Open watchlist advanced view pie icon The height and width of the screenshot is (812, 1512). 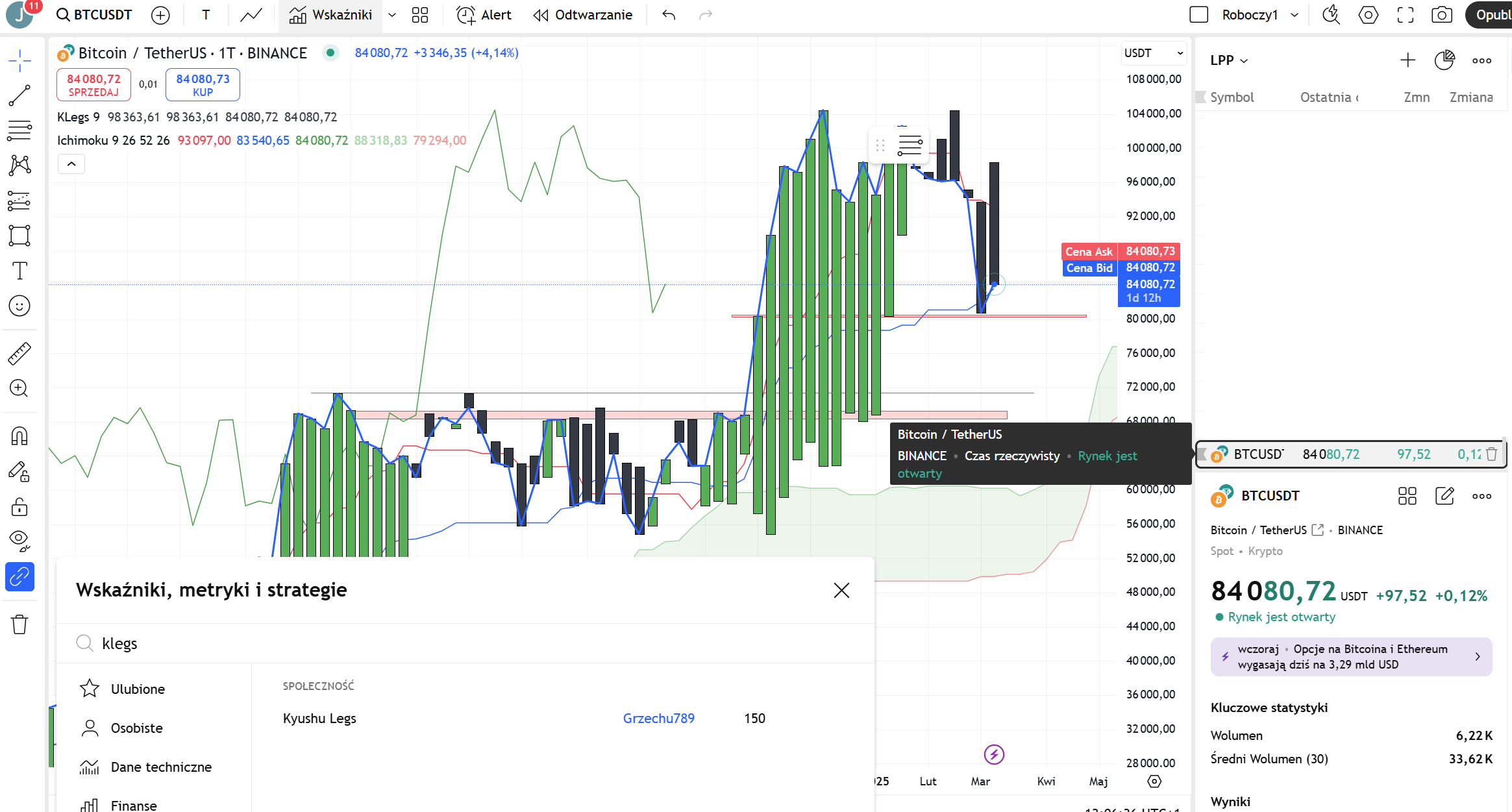click(x=1444, y=60)
